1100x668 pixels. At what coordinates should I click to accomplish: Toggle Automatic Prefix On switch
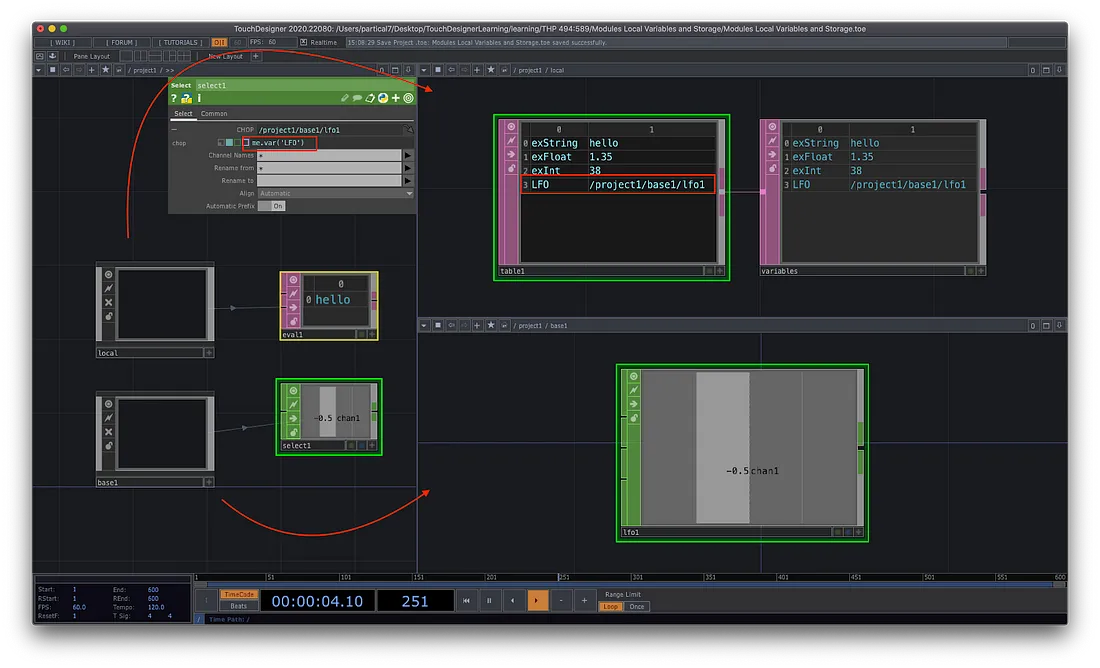[x=271, y=205]
